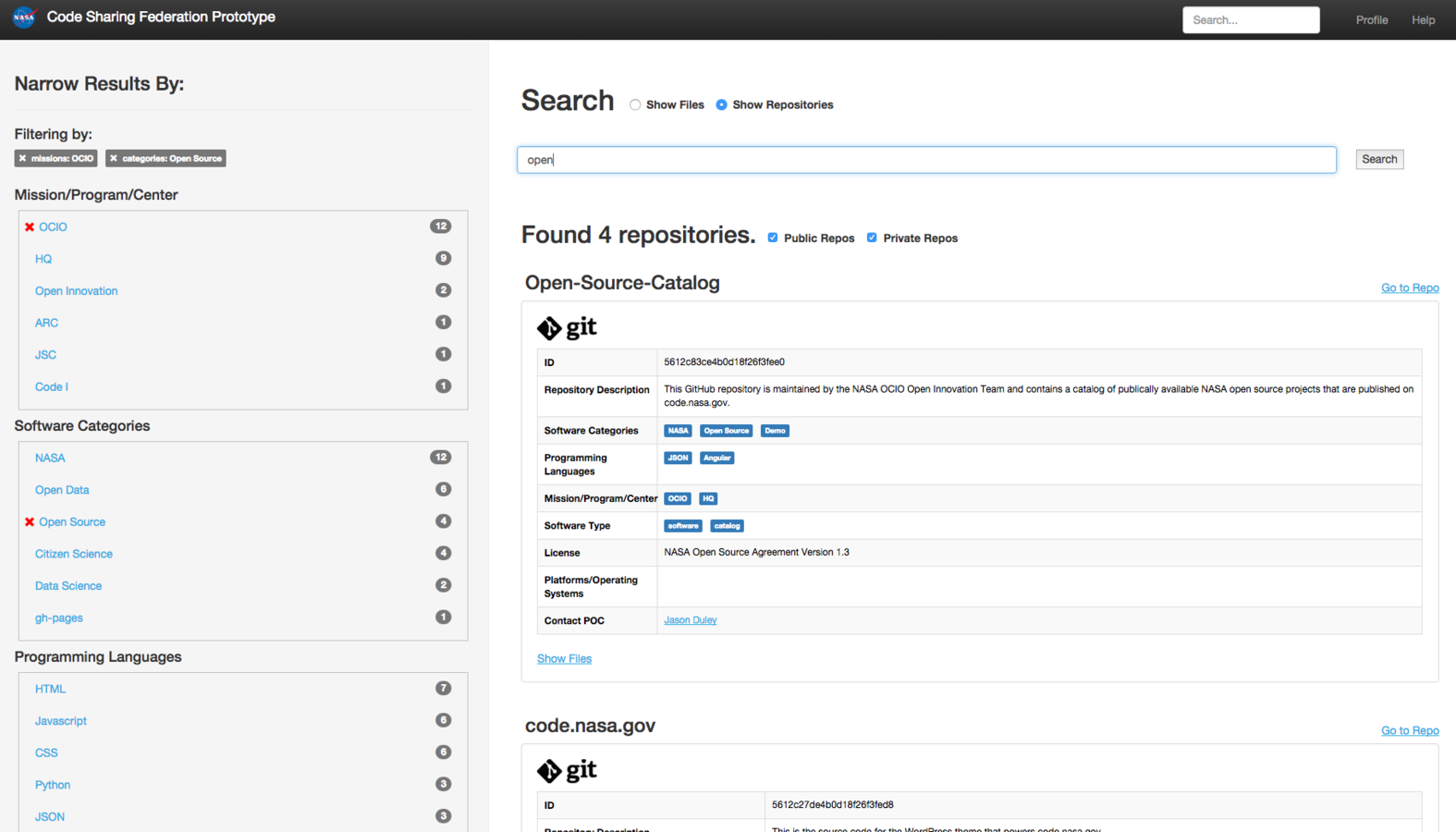
Task: Click the Search button
Action: [x=1379, y=159]
